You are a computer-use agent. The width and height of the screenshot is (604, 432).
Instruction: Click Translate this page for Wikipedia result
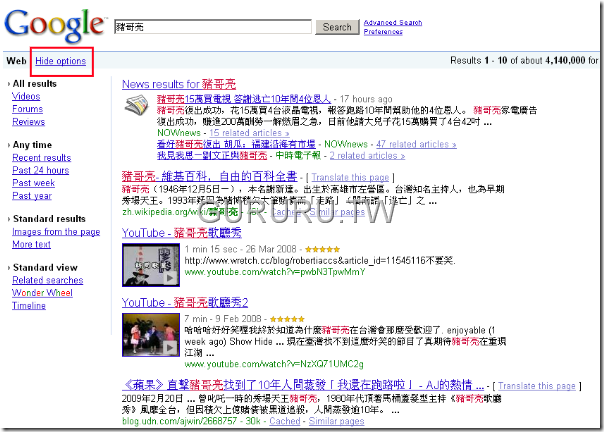coord(351,177)
